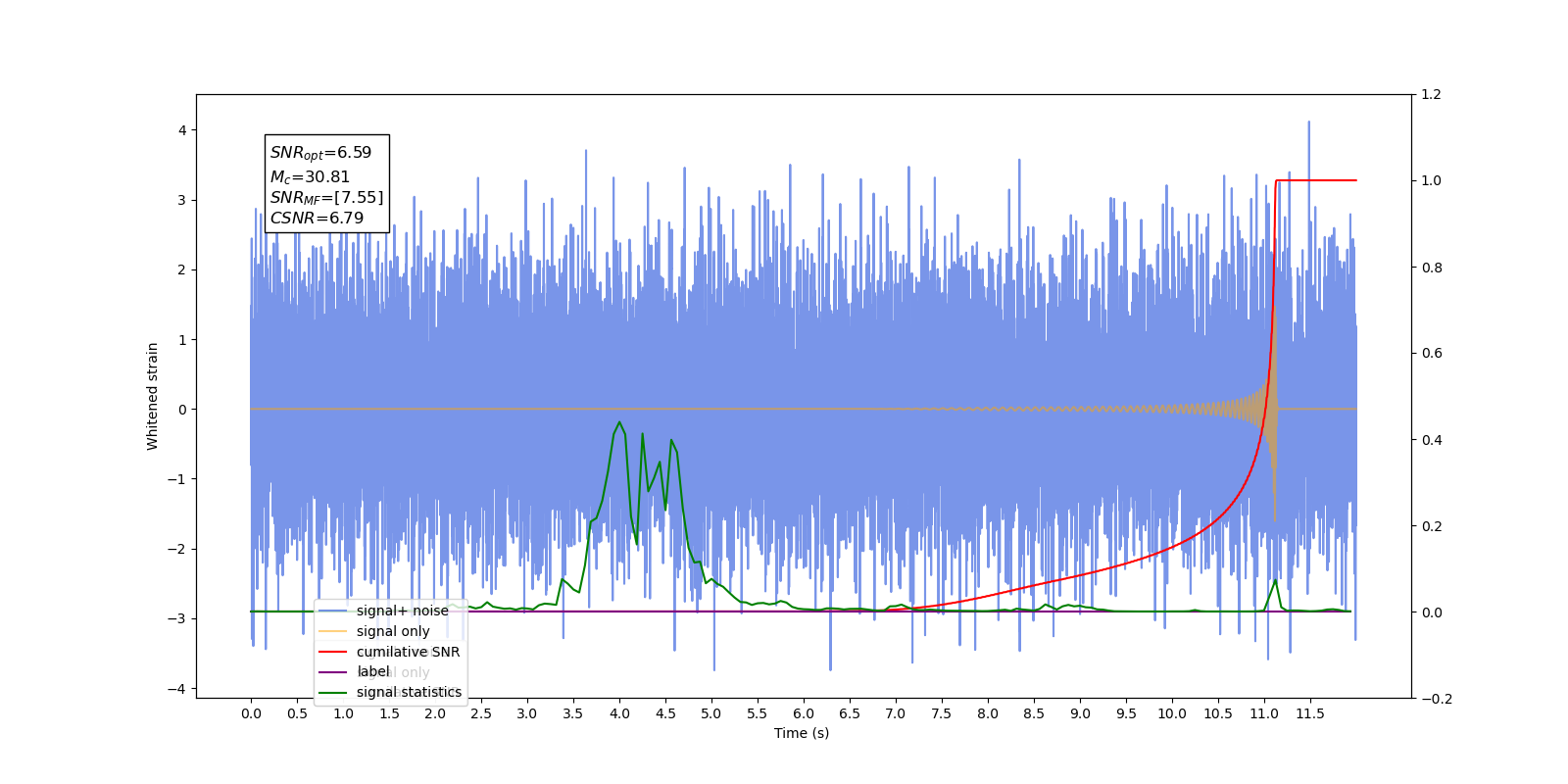Click the 7.5 tick on time axis

click(942, 713)
